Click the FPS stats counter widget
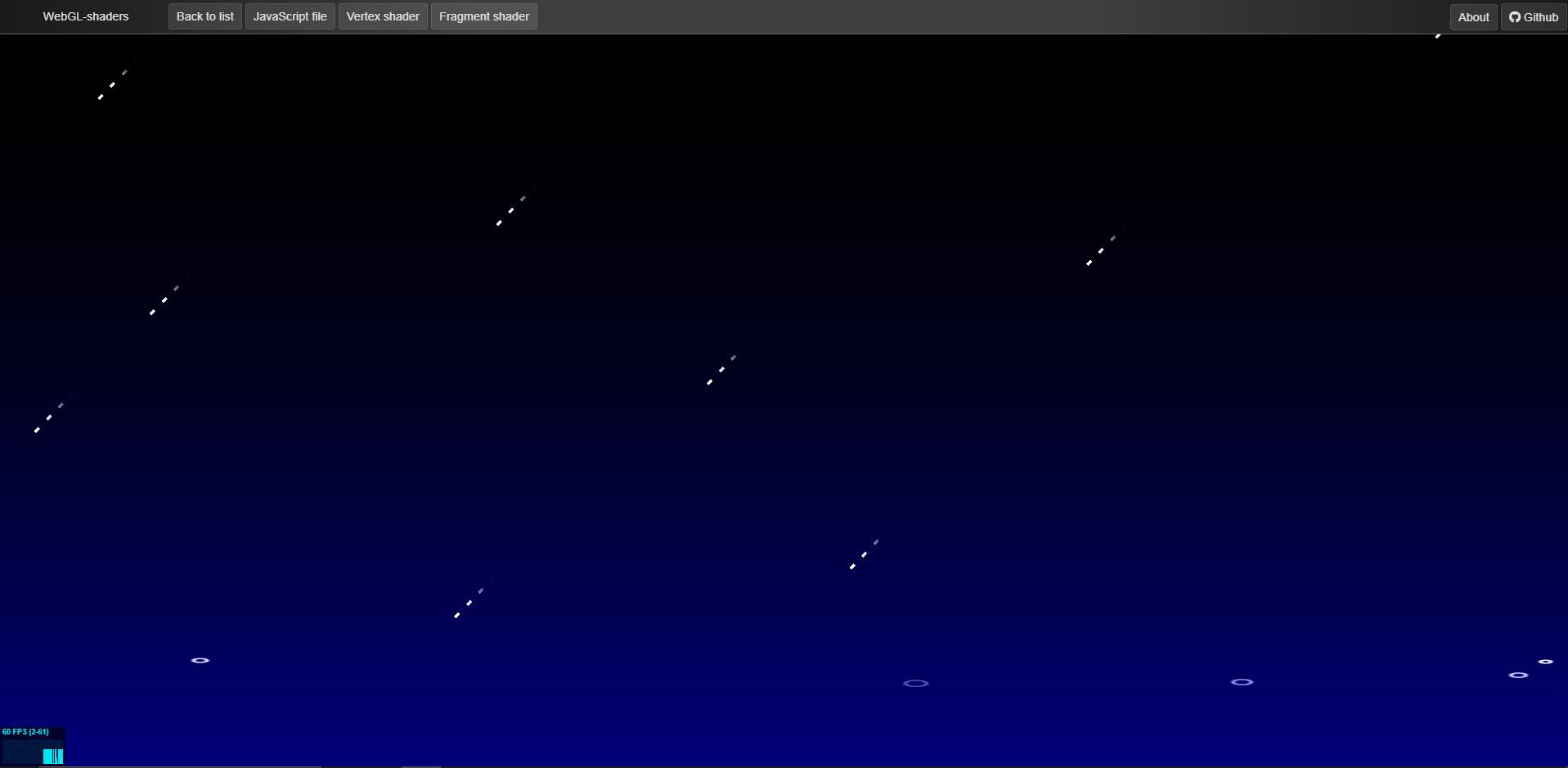Image resolution: width=1568 pixels, height=768 pixels. pyautogui.click(x=33, y=746)
